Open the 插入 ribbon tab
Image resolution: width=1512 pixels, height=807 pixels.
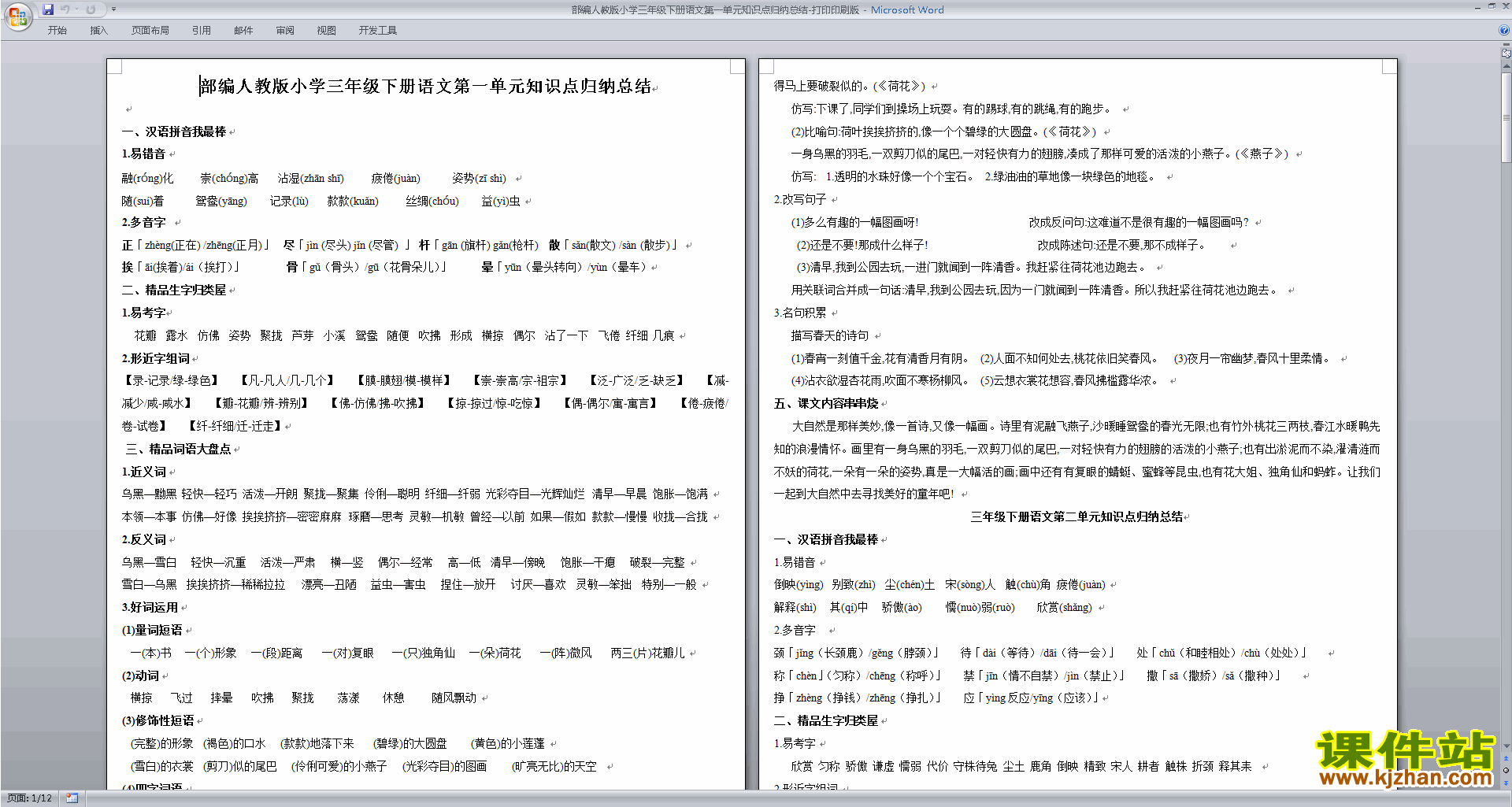pyautogui.click(x=98, y=31)
